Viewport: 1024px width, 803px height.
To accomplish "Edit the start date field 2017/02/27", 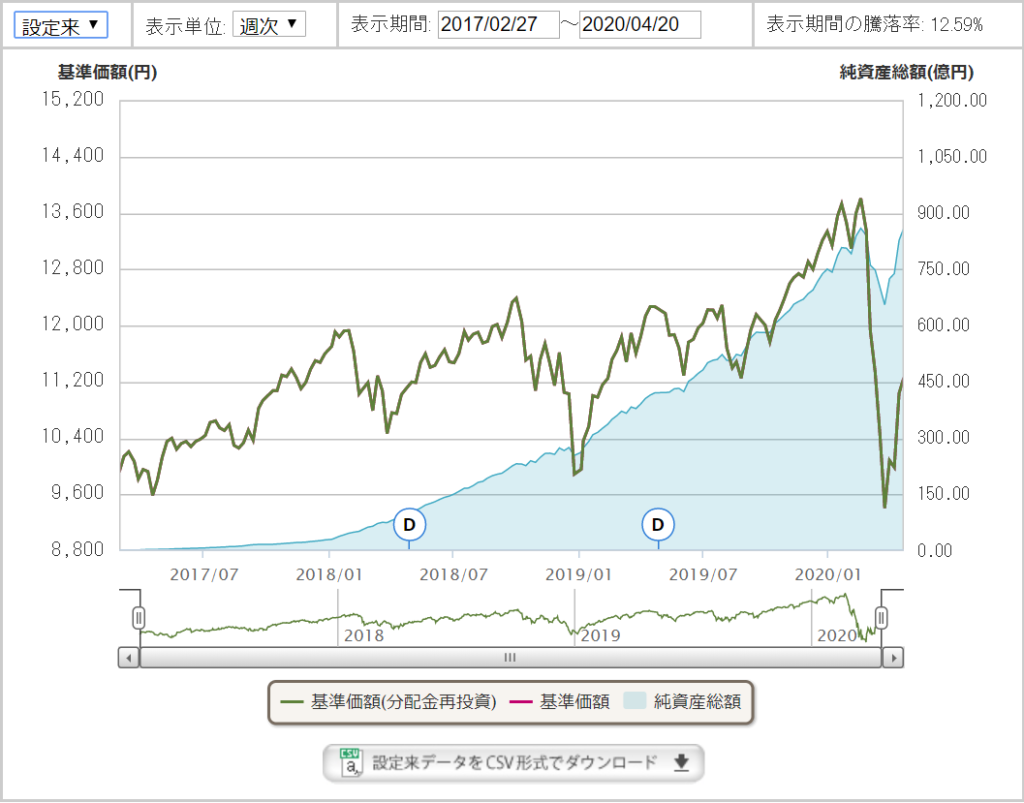I will [x=498, y=25].
